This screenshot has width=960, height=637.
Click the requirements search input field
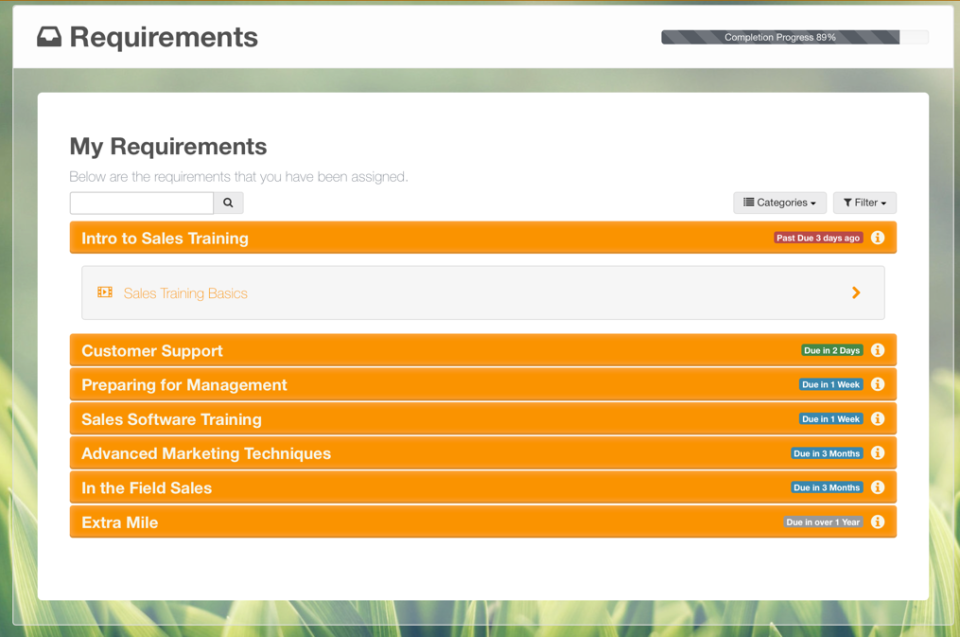142,203
